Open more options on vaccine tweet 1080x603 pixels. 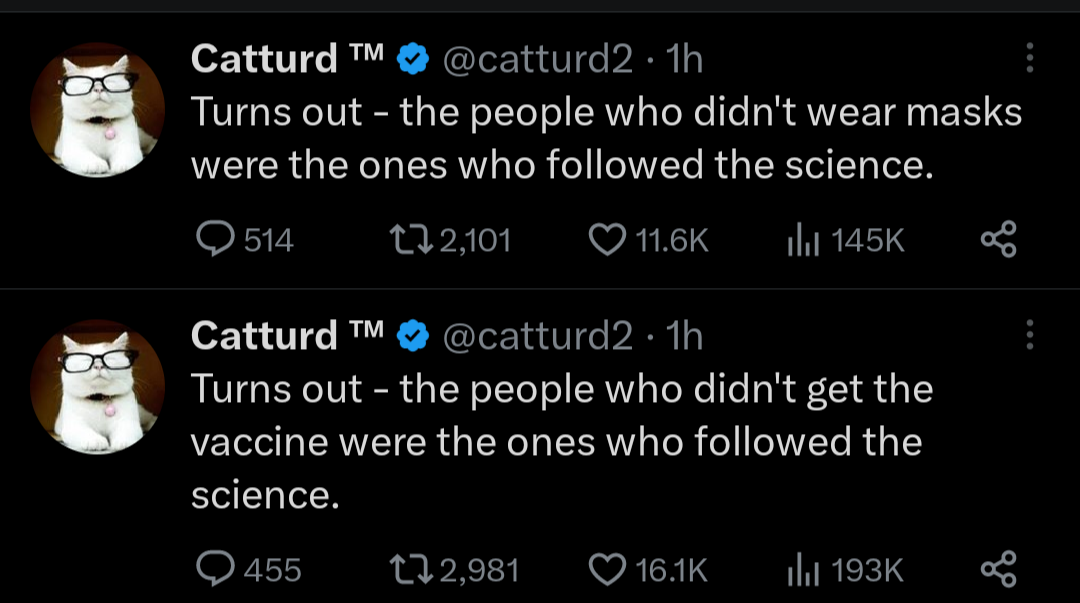click(1030, 335)
